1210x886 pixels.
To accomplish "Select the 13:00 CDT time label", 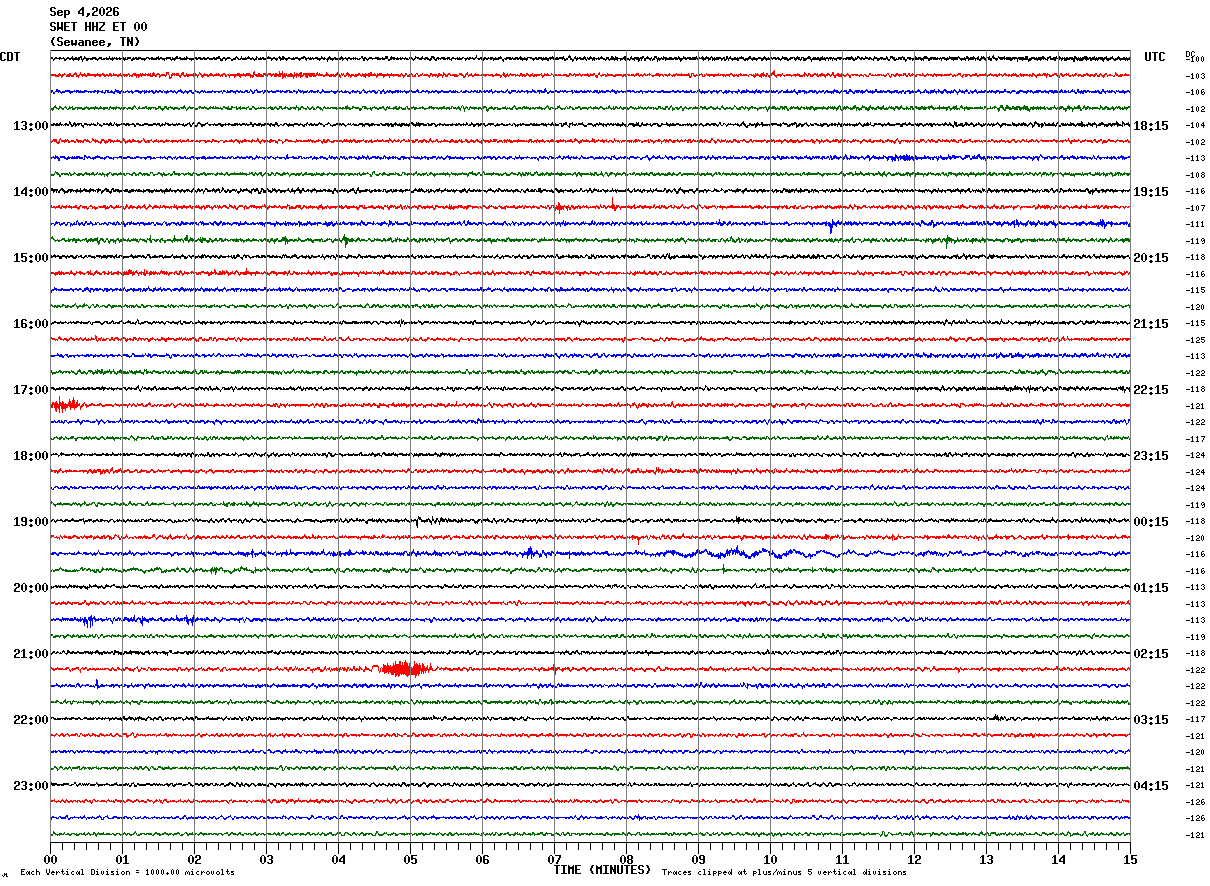I will tap(31, 126).
